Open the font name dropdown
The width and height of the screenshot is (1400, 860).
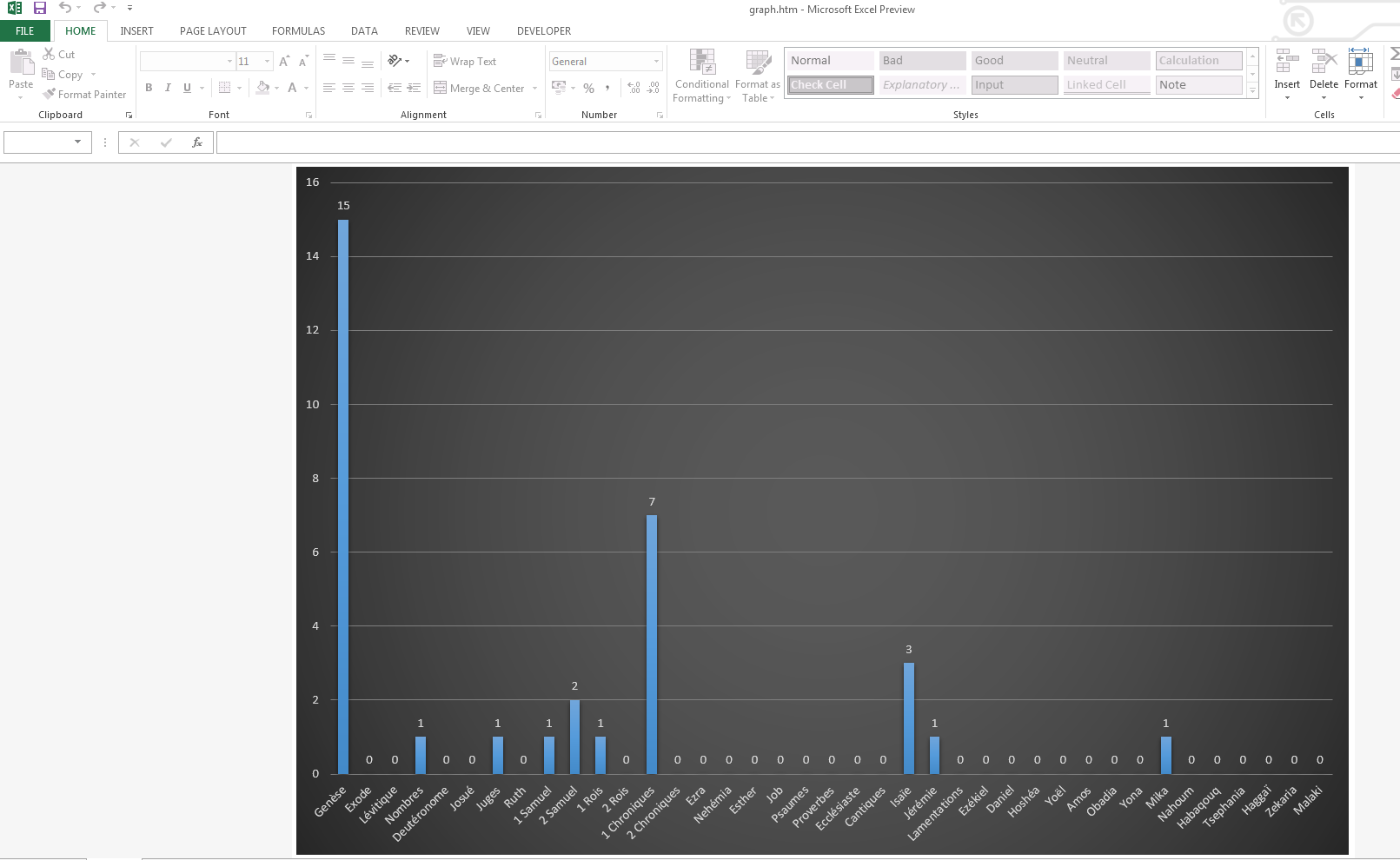click(x=229, y=62)
